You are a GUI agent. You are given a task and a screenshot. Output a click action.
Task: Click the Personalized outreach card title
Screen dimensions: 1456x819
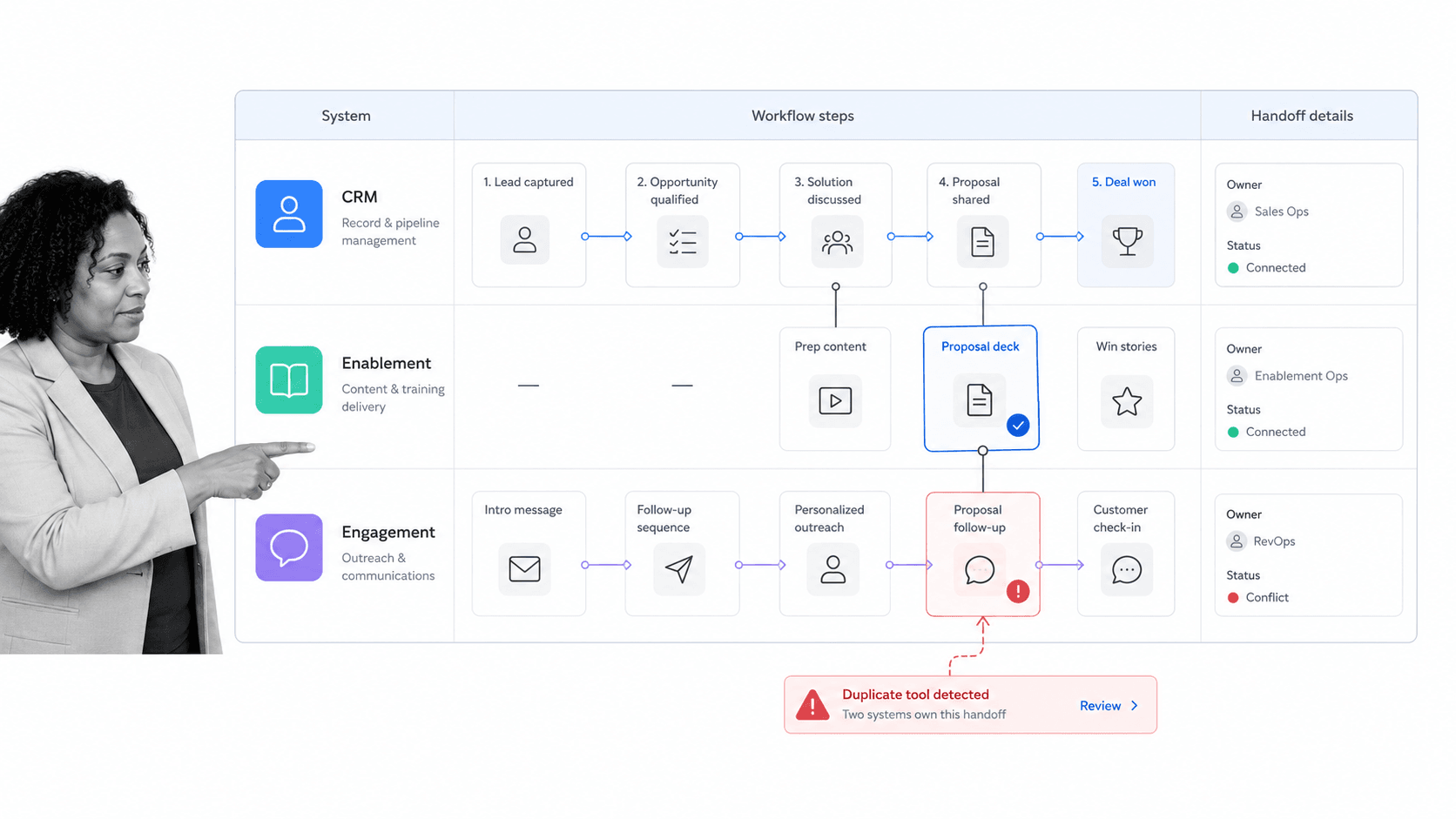point(829,519)
